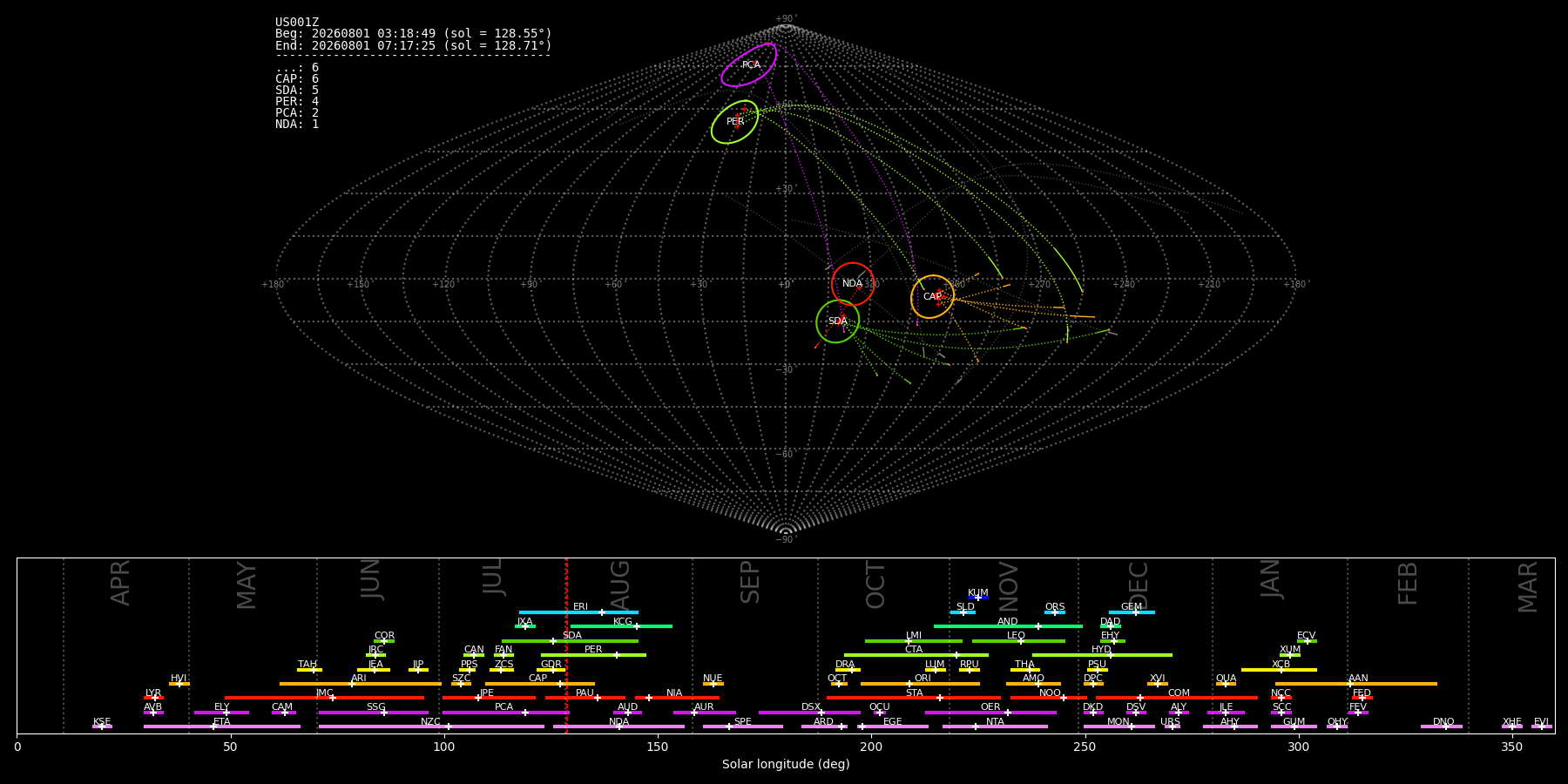Click the AUG month label
The width and height of the screenshot is (1568, 784).
(620, 585)
